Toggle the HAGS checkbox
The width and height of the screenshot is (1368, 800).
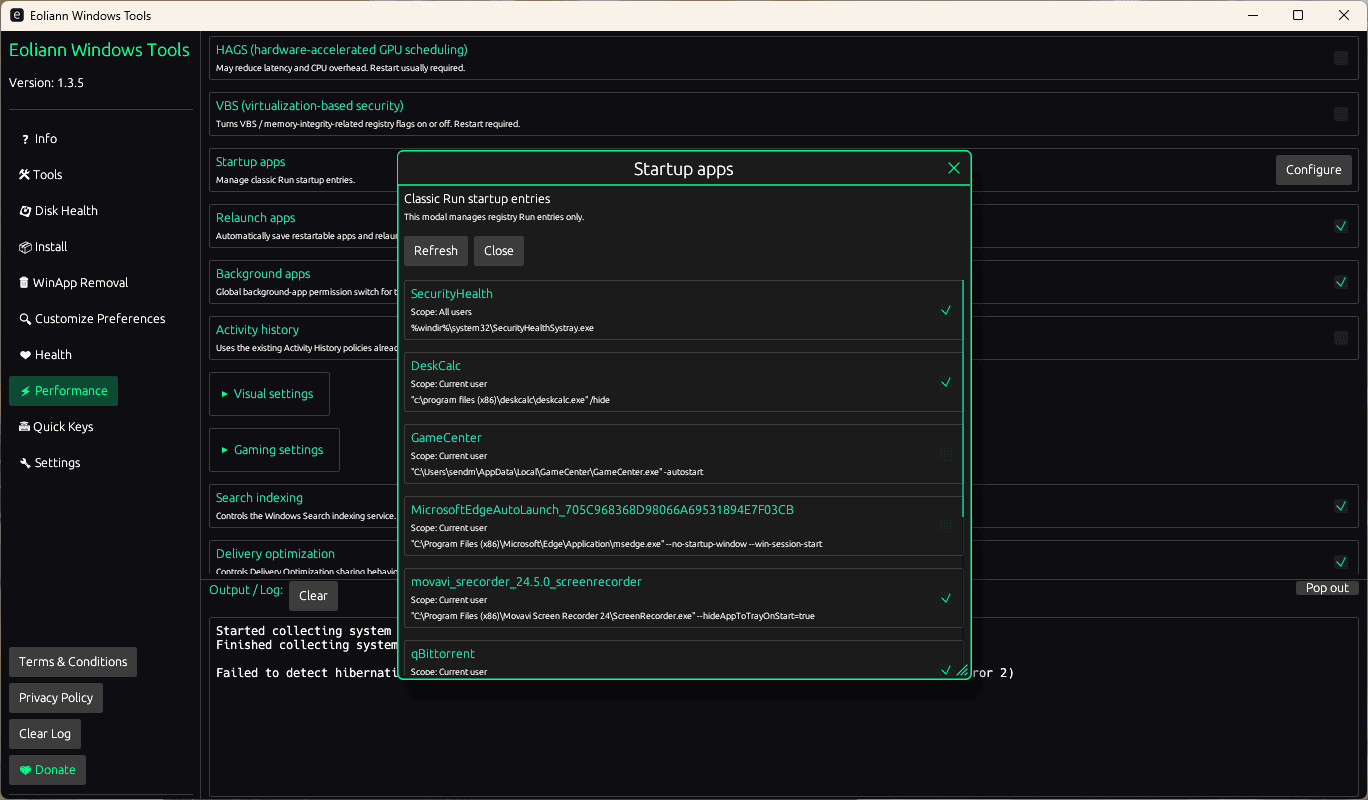point(1341,58)
